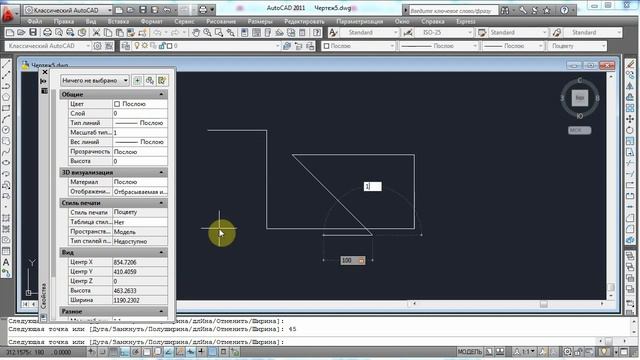Open the Поцвету plot style dropdown
This screenshot has width=640, height=360.
577,46
